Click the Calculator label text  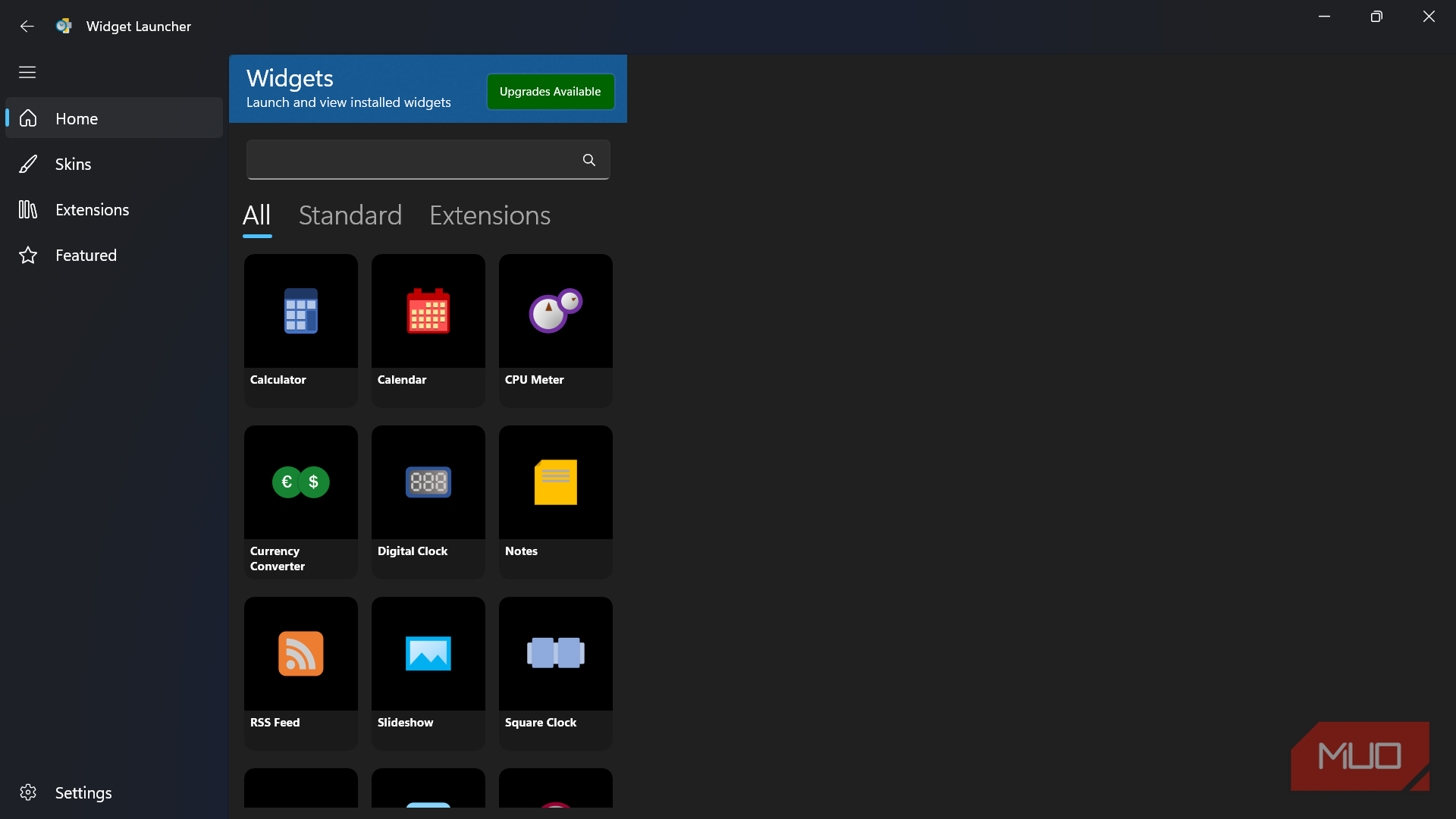pyautogui.click(x=278, y=380)
